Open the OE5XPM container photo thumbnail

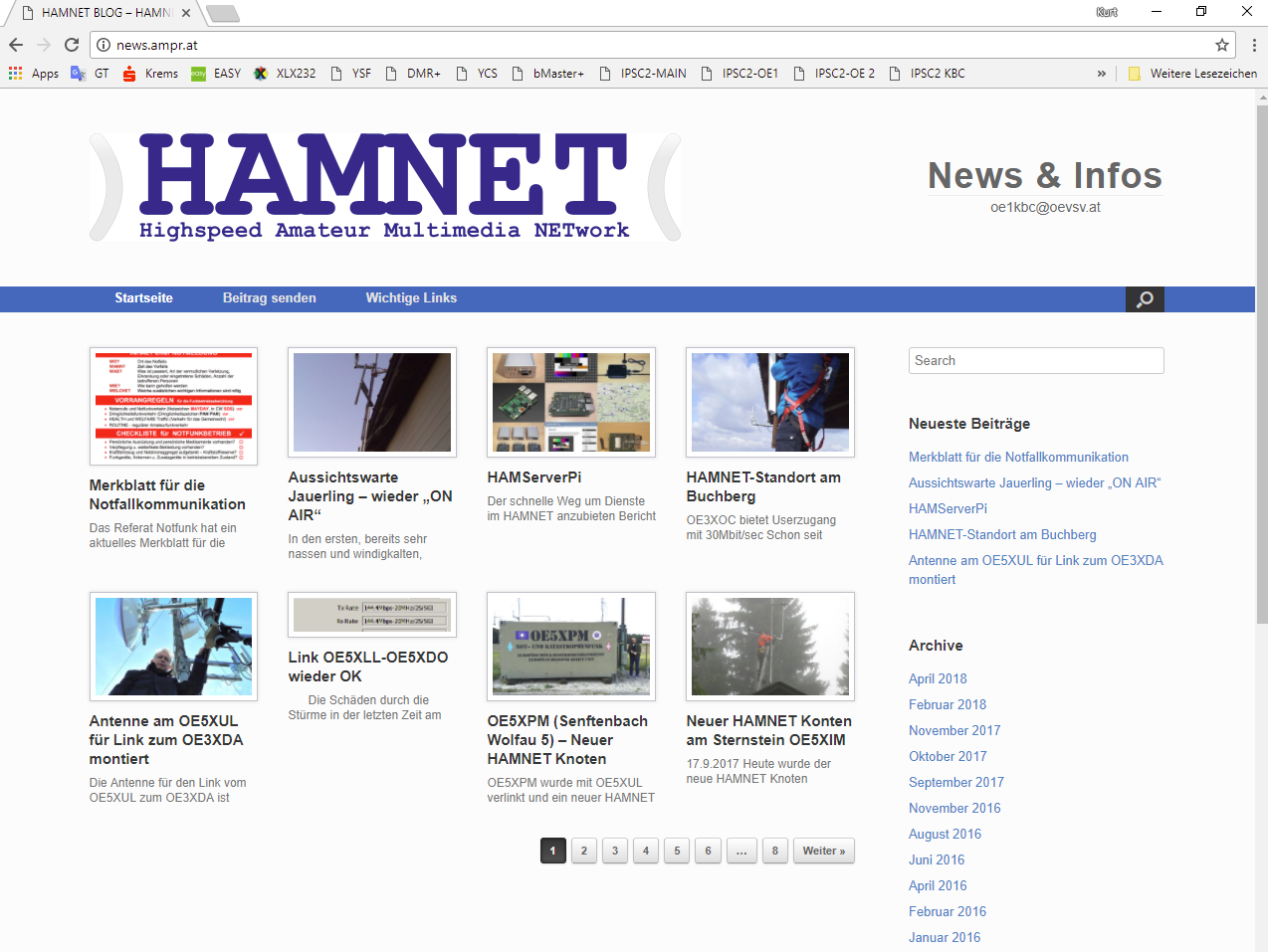tap(571, 647)
